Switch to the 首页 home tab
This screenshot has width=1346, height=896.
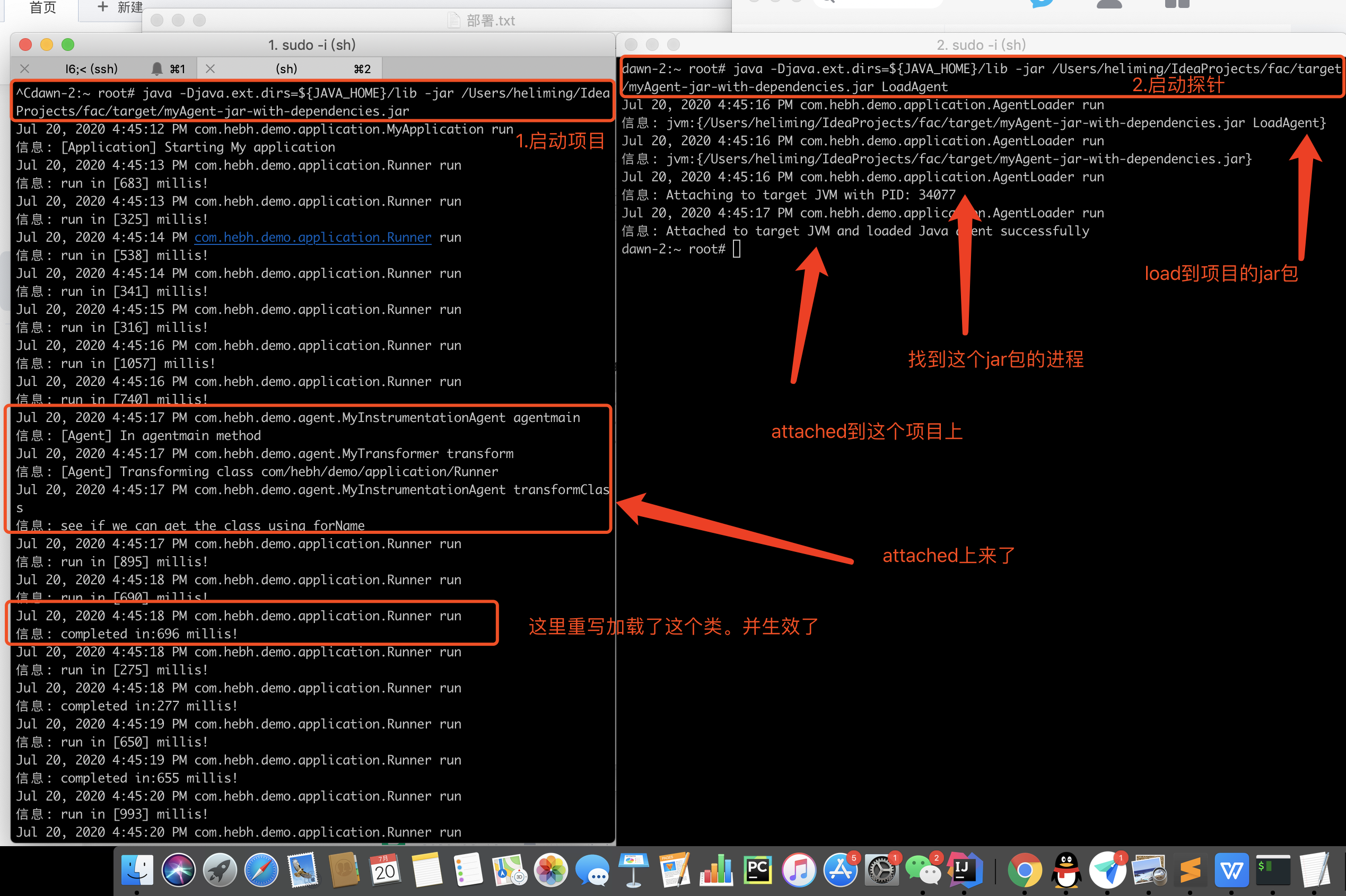tap(43, 7)
